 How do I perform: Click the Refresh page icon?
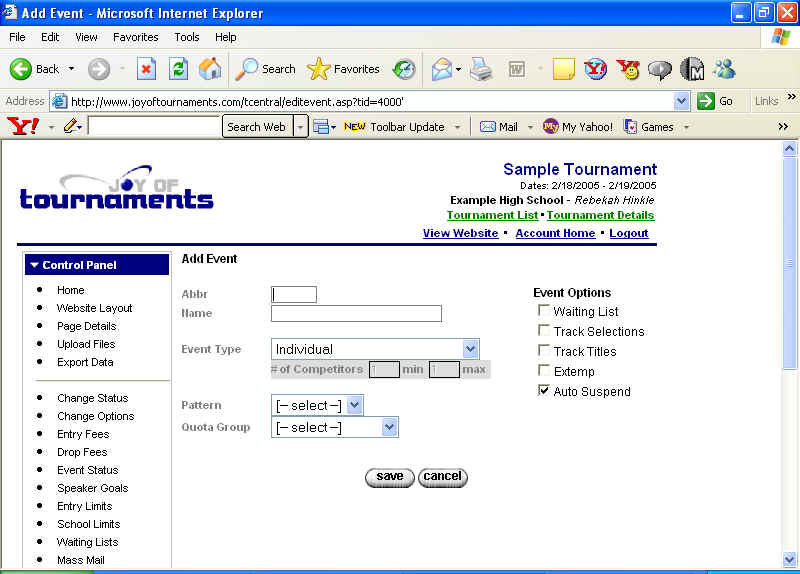178,69
